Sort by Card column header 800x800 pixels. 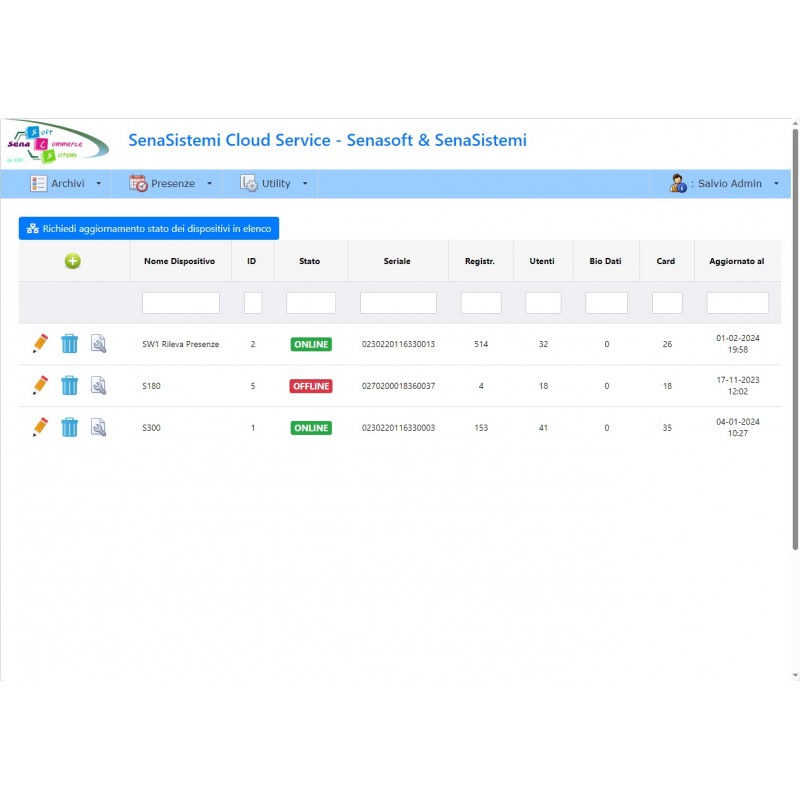click(666, 261)
